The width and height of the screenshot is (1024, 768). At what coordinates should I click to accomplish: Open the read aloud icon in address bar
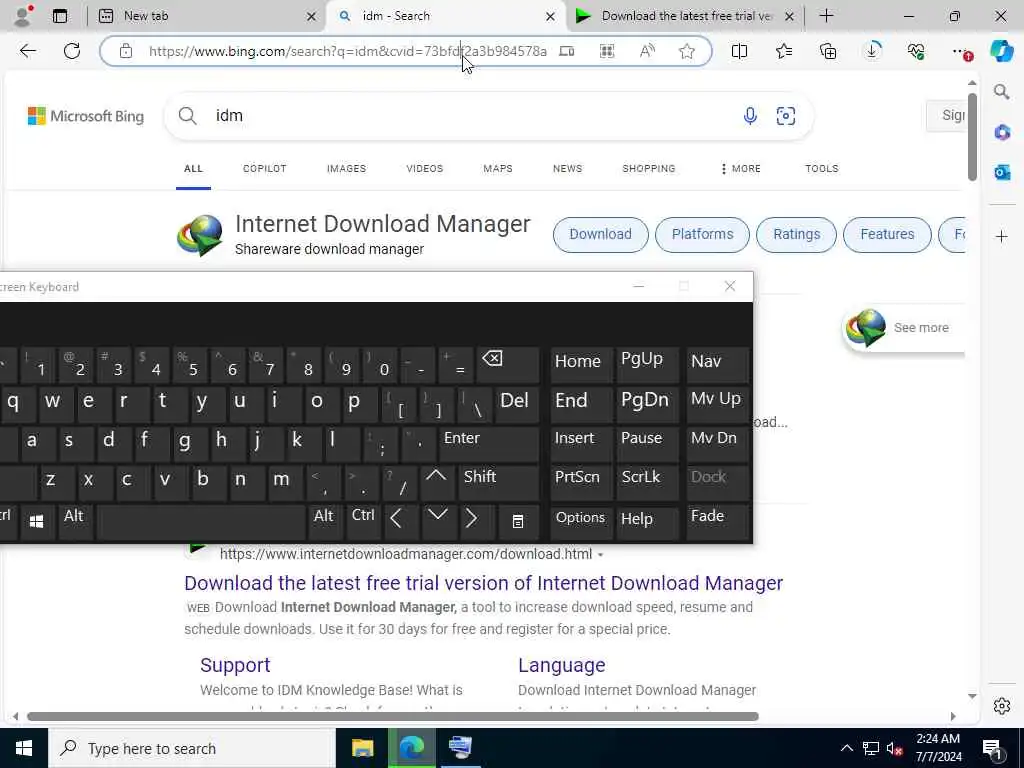click(x=647, y=51)
